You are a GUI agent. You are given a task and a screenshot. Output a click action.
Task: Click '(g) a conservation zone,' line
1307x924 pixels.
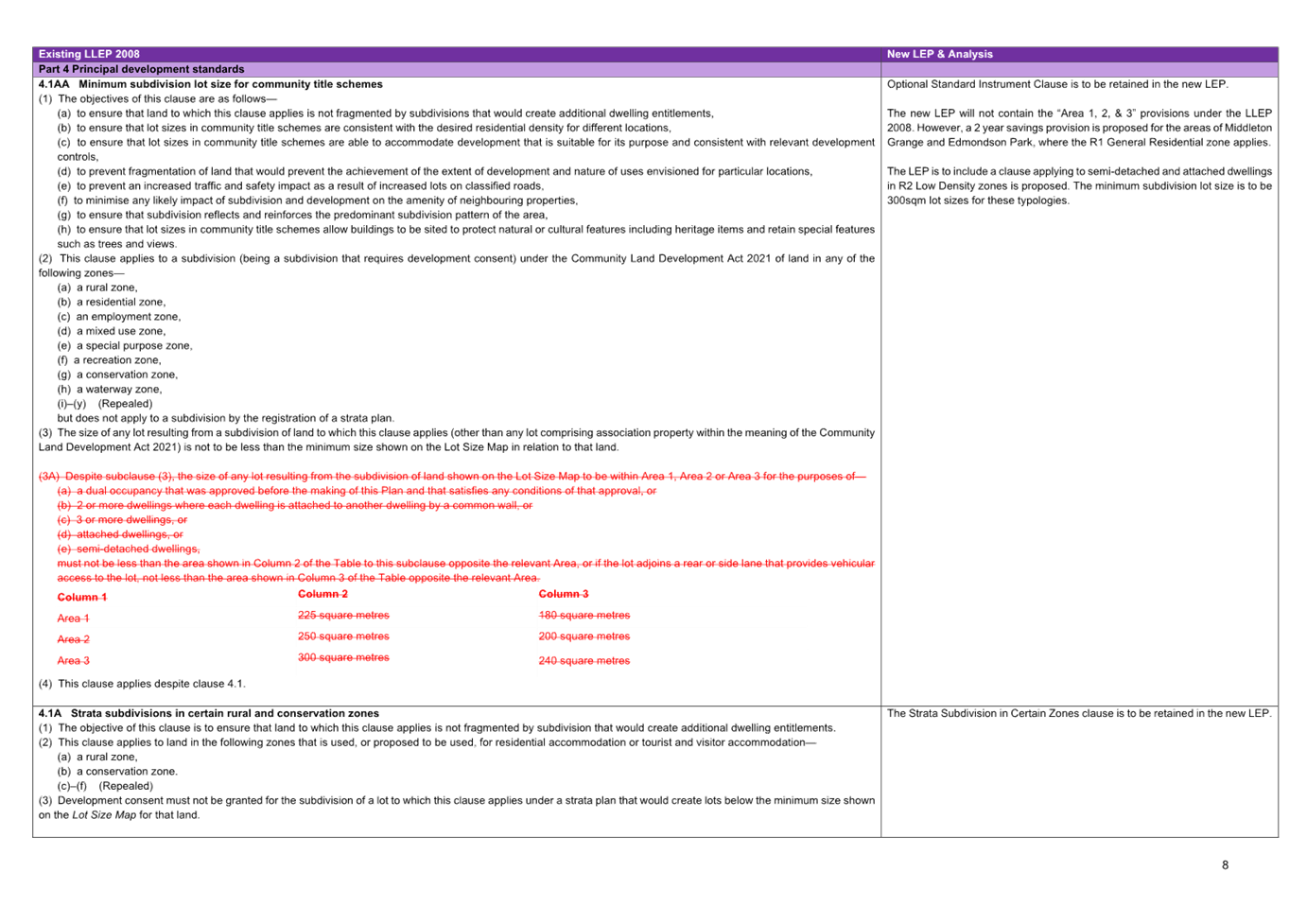[117, 375]
